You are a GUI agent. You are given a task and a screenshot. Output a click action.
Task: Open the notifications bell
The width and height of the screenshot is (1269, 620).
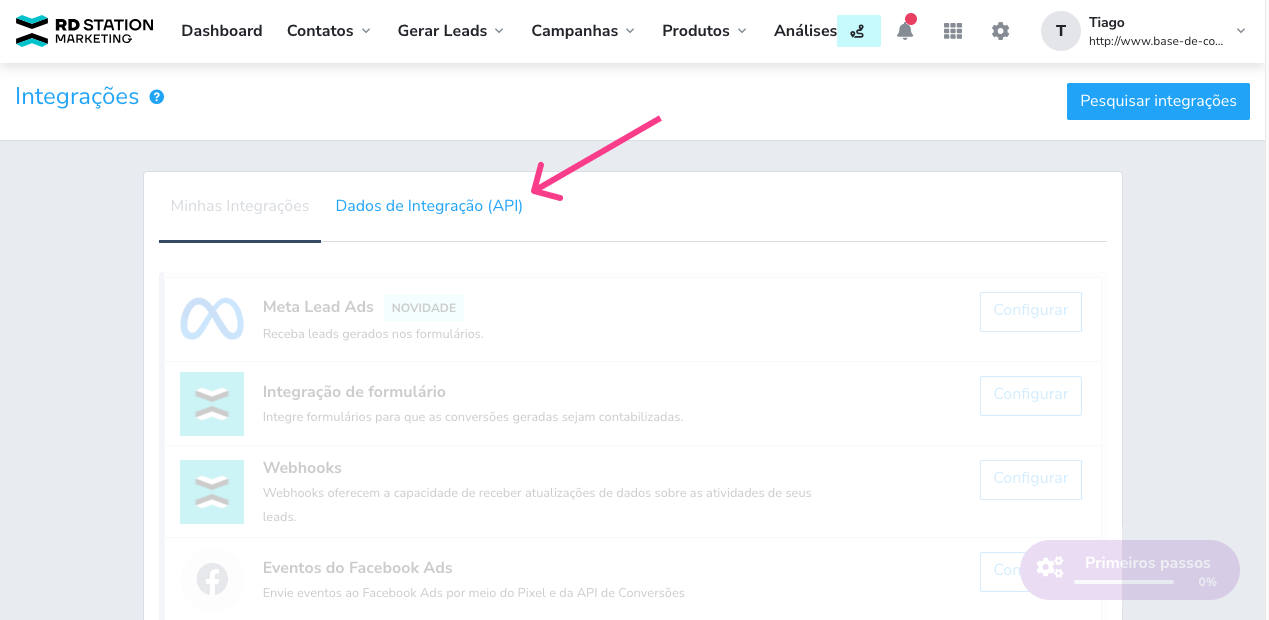[x=905, y=30]
